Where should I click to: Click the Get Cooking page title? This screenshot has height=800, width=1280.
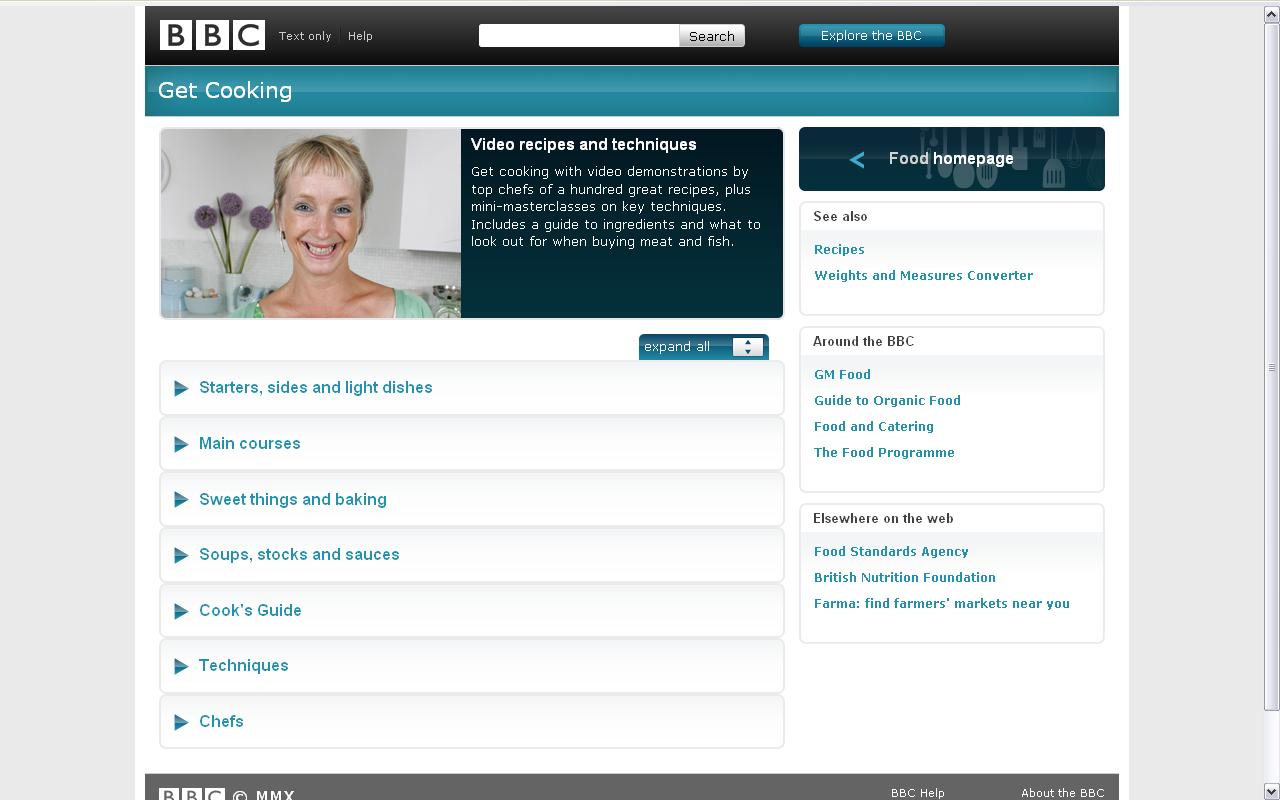(x=225, y=90)
